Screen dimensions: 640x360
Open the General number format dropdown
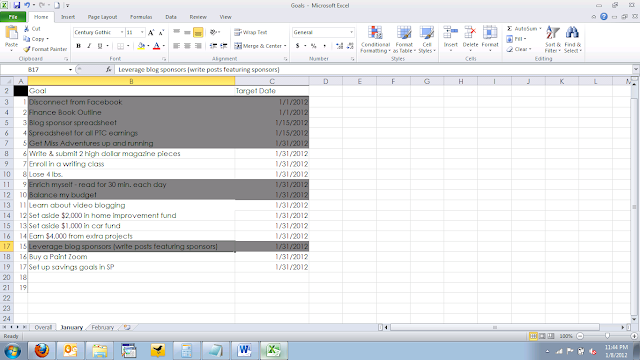pyautogui.click(x=351, y=32)
